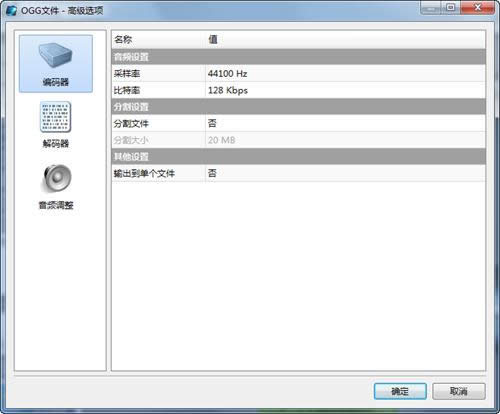Click the 取消 button

coord(459,391)
